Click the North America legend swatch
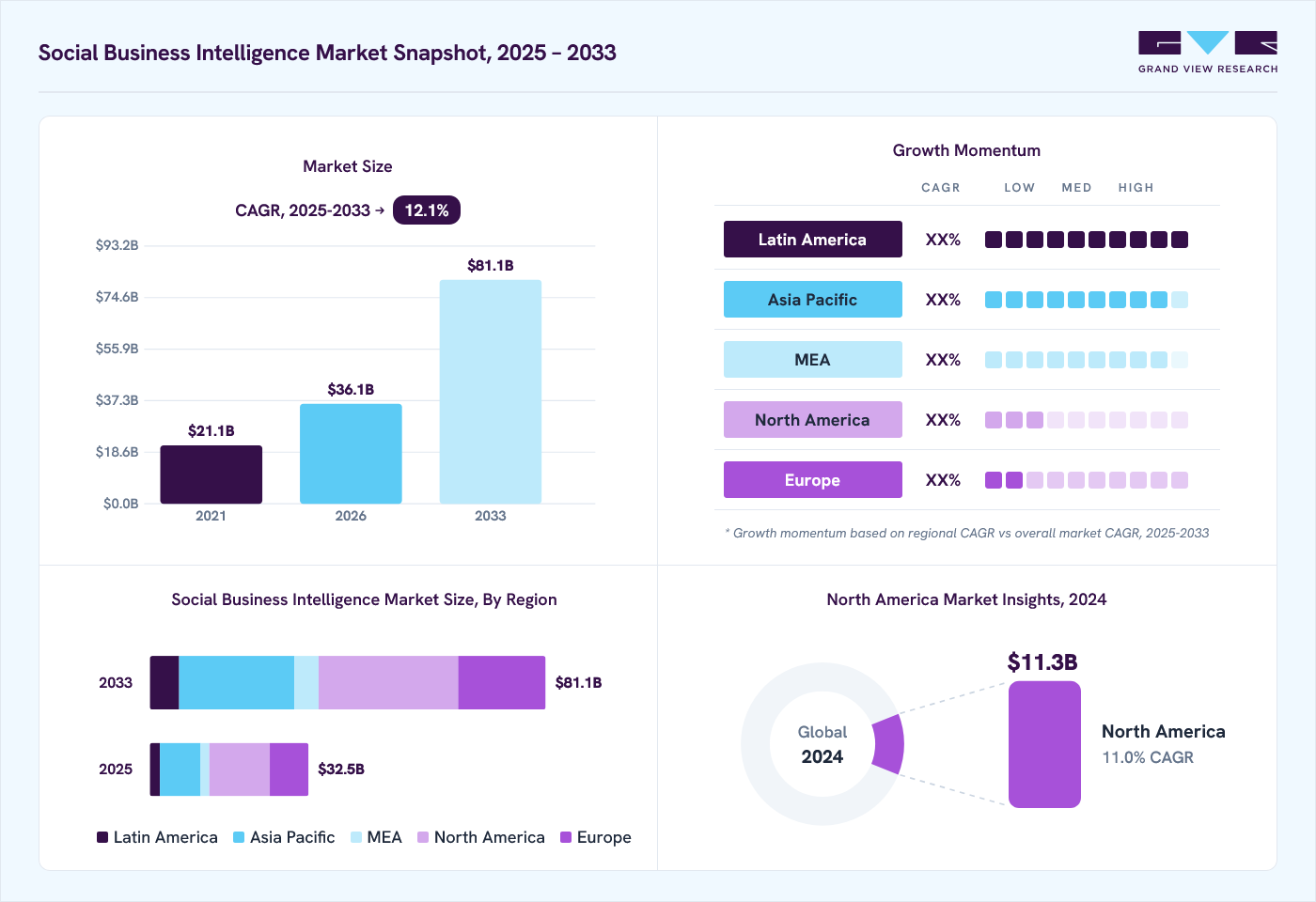The image size is (1316, 902). (423, 837)
